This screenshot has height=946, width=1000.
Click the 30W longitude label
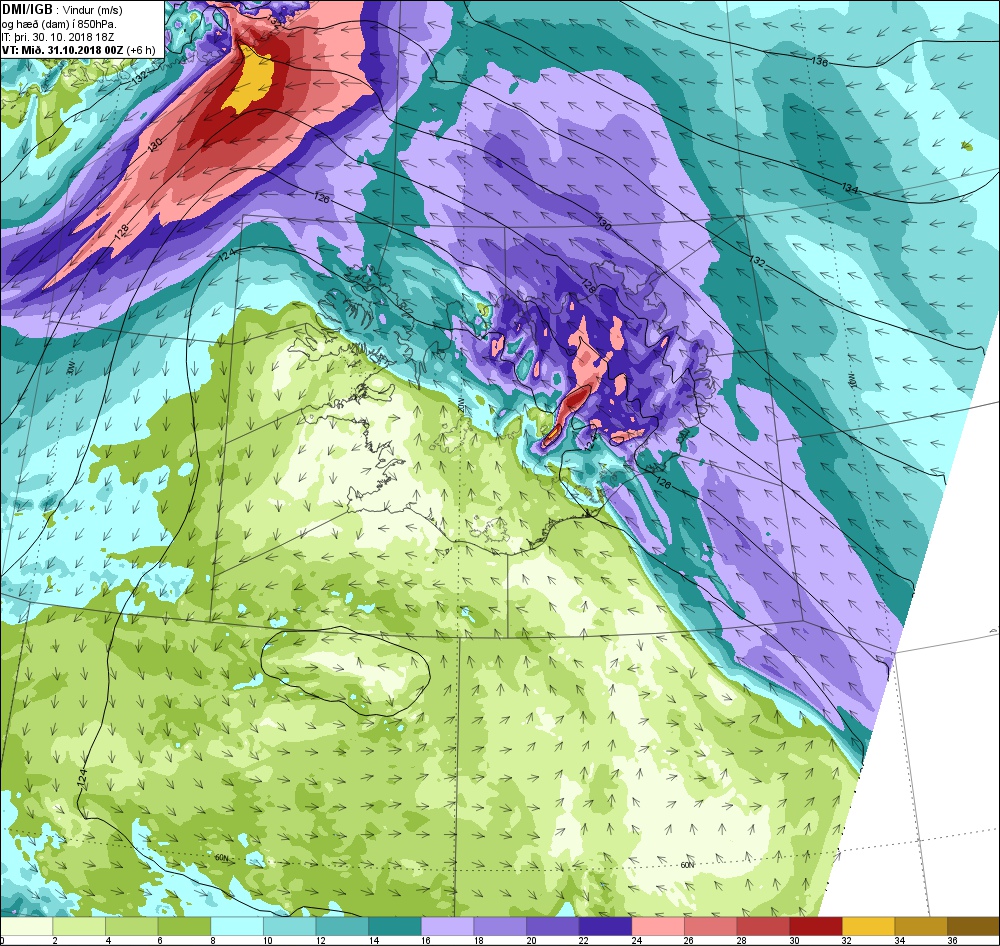(70, 369)
